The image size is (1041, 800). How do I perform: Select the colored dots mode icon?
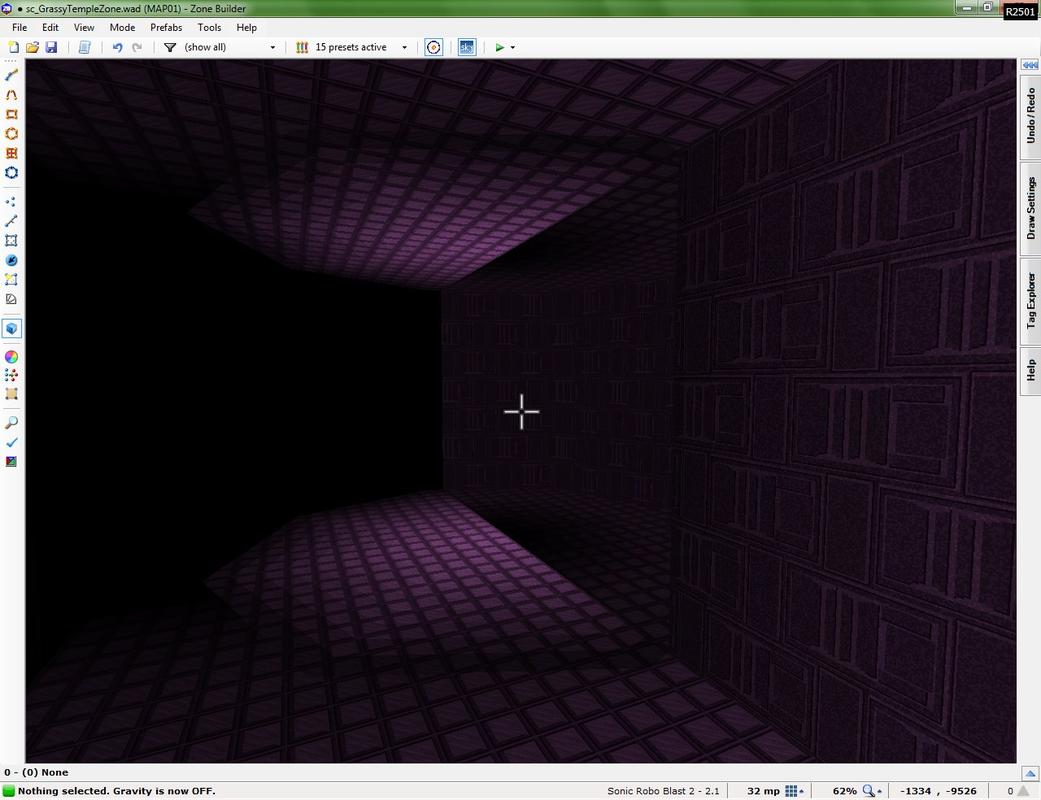(11, 375)
